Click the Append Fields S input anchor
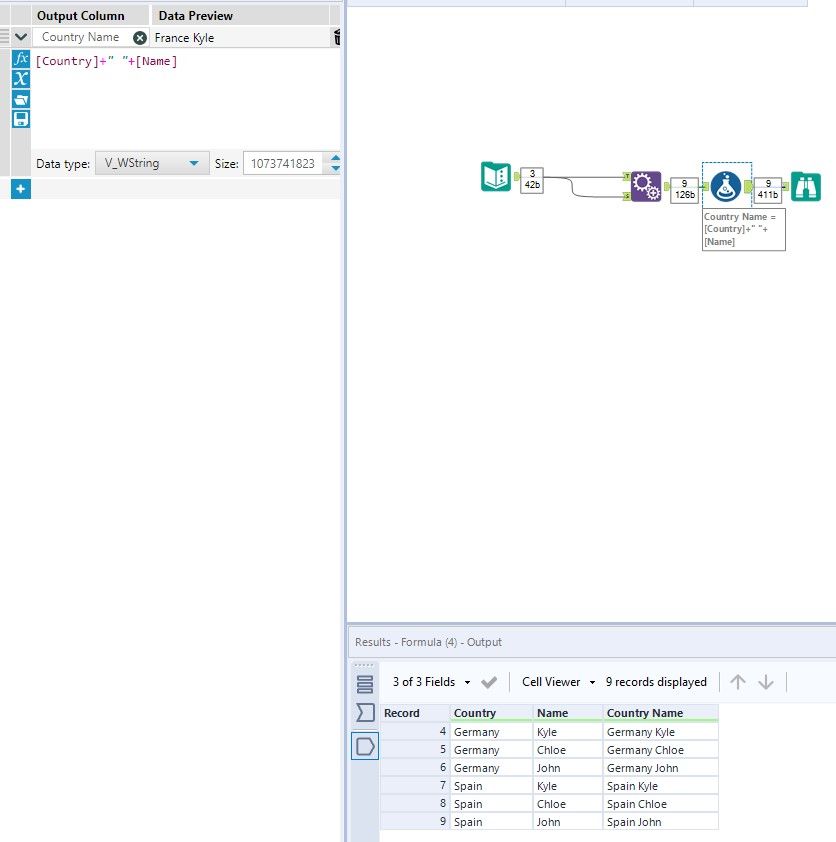This screenshot has height=842, width=836. point(627,197)
